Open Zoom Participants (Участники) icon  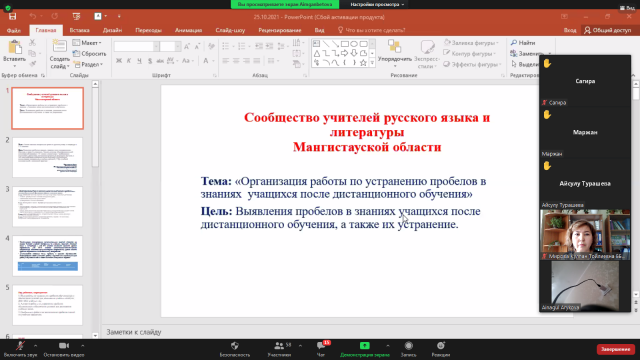[279, 346]
